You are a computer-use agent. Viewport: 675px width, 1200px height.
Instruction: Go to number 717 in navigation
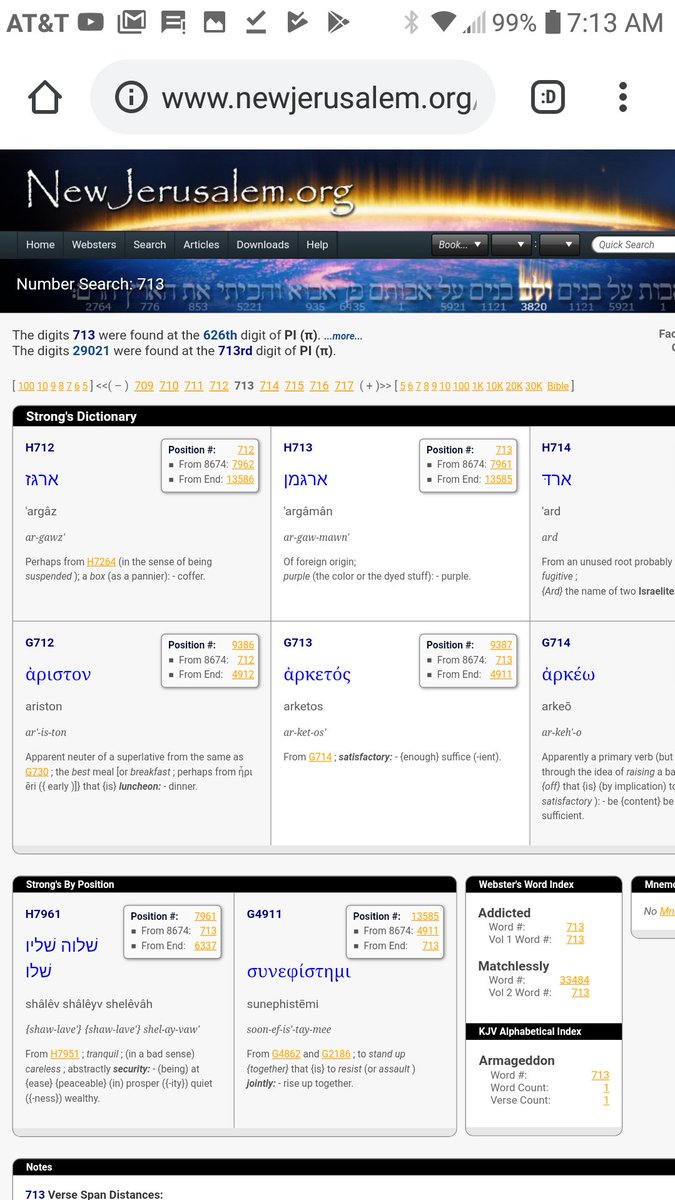(x=344, y=386)
